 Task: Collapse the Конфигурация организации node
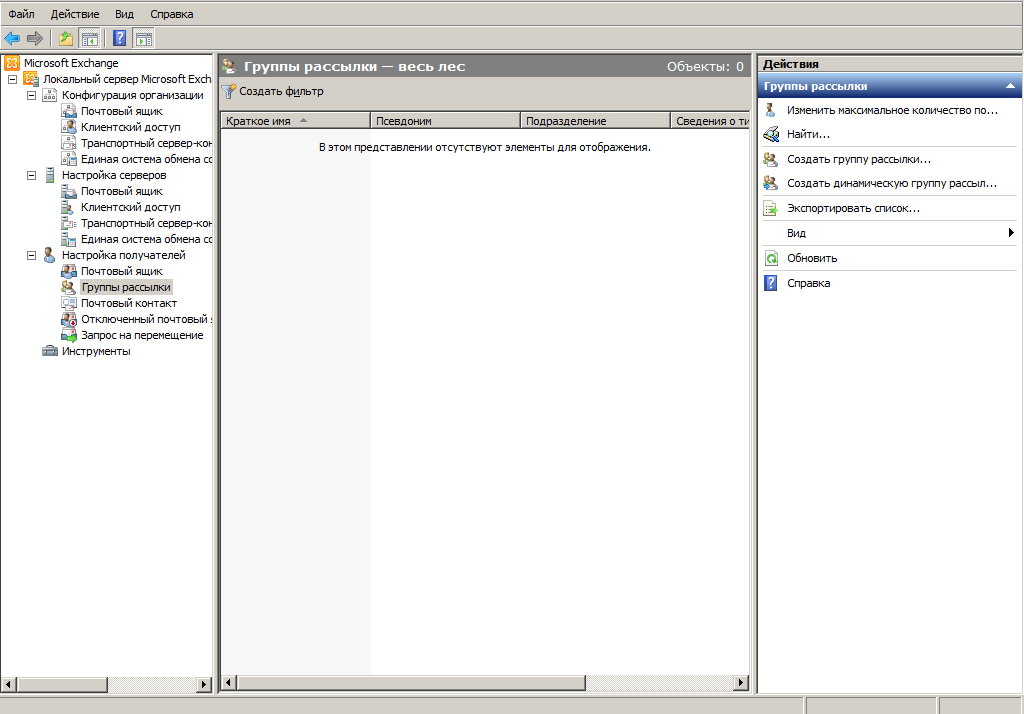pyautogui.click(x=31, y=95)
